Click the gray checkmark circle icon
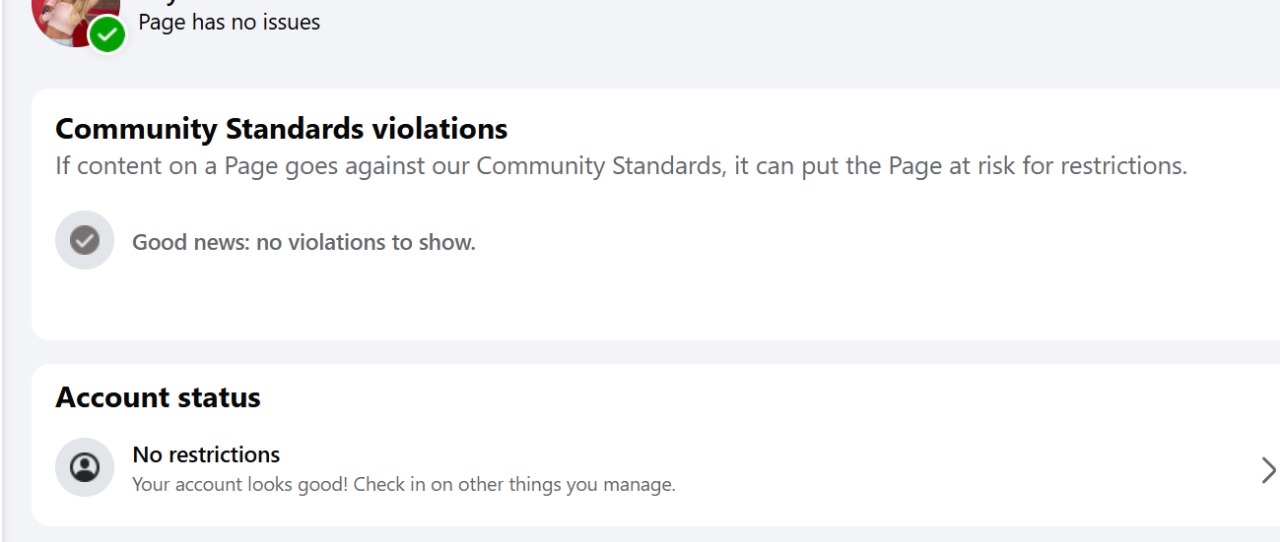 [x=85, y=240]
